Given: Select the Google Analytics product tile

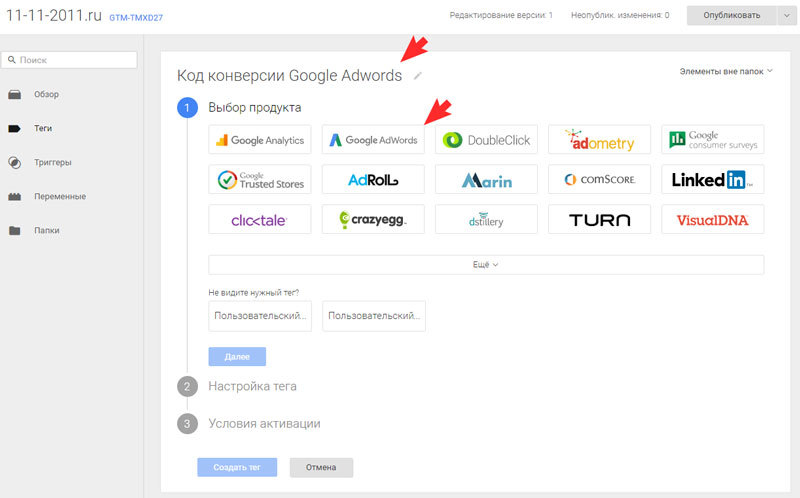Looking at the screenshot, I should pyautogui.click(x=260, y=139).
